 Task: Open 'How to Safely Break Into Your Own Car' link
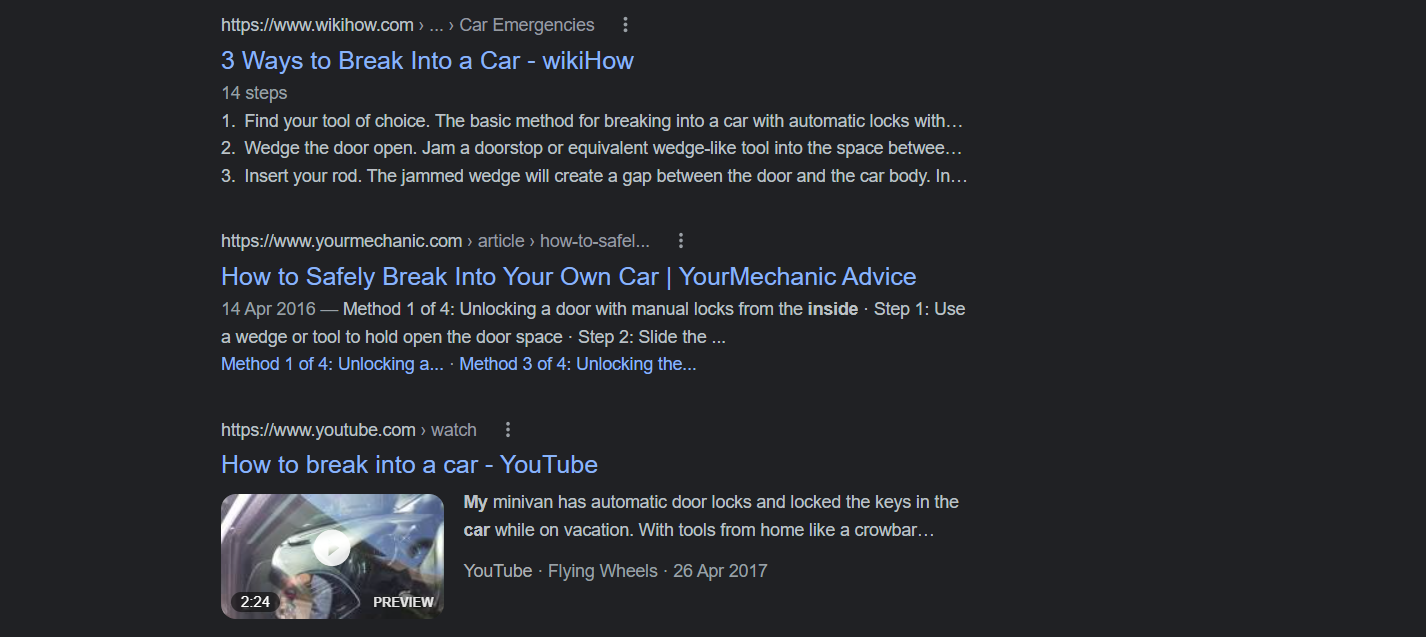[x=568, y=276]
